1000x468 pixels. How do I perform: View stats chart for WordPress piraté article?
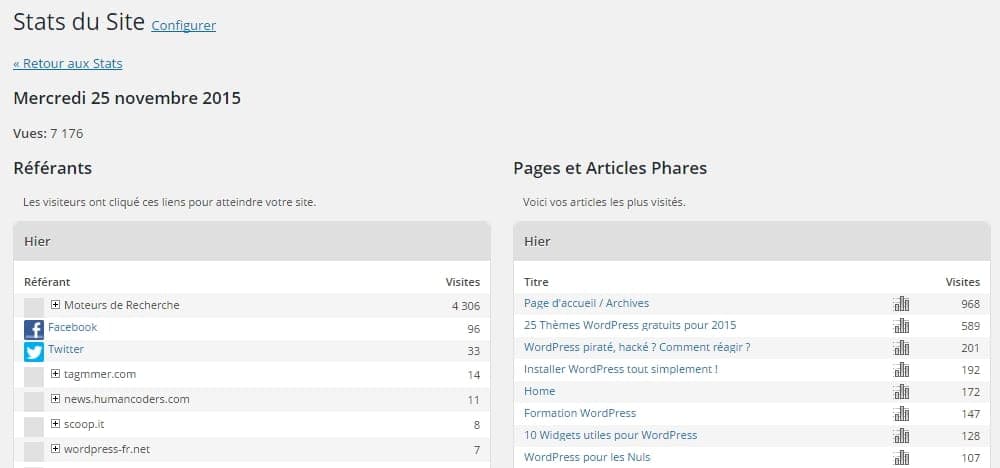point(902,348)
